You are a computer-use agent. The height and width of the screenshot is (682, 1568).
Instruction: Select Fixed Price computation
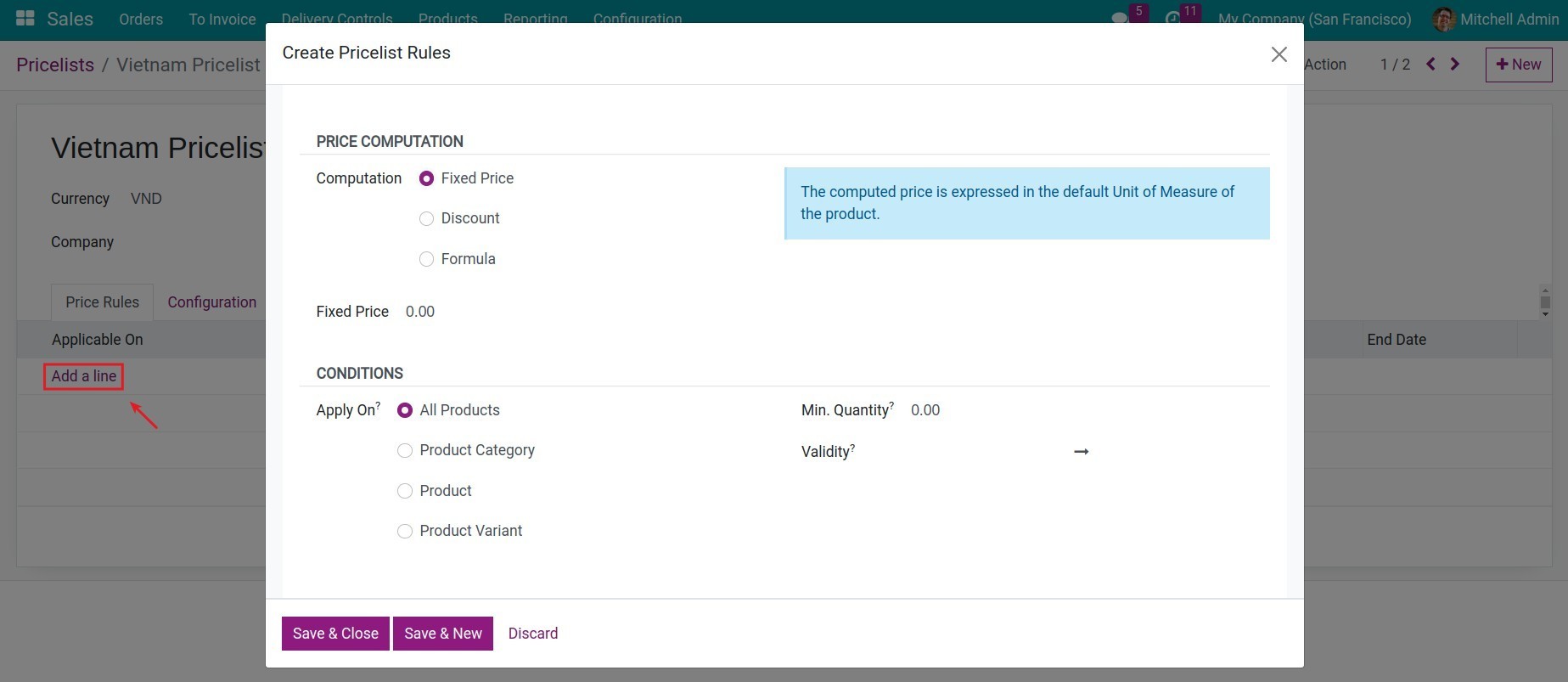click(x=426, y=178)
